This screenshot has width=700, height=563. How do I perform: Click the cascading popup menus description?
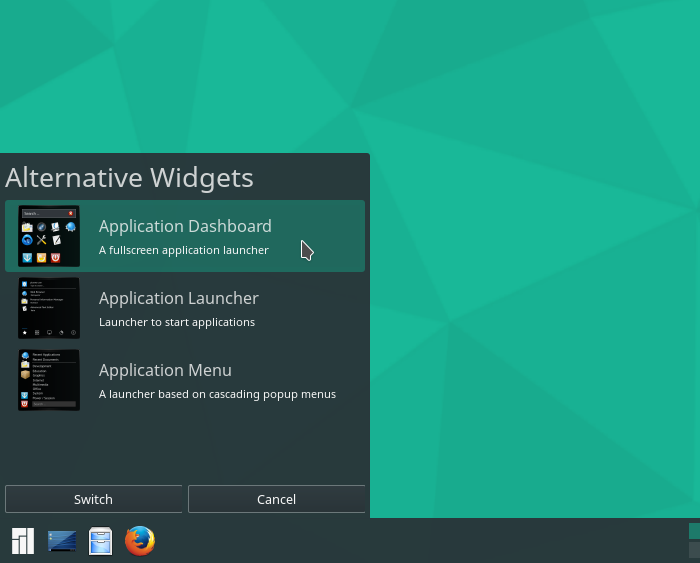click(x=217, y=394)
